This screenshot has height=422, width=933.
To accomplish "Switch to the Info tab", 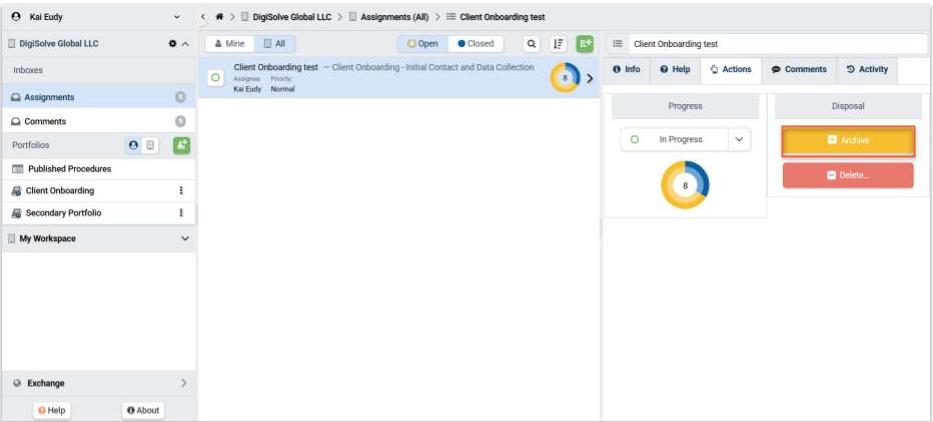I will (627, 70).
